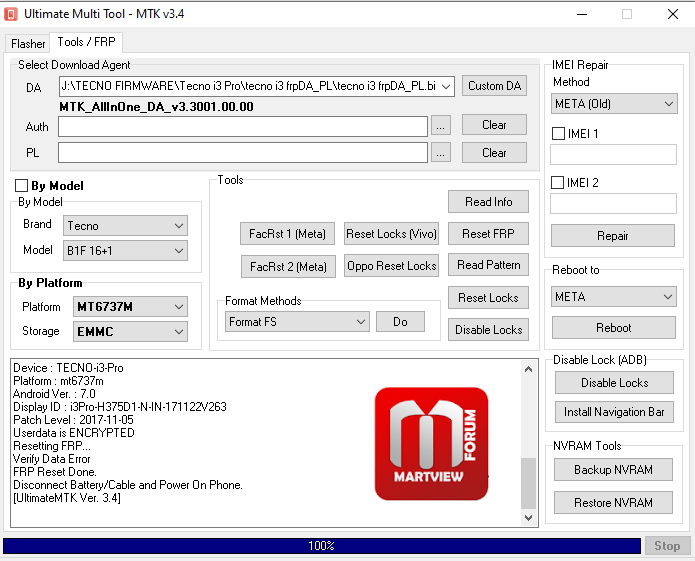Viewport: 695px width, 561px height.
Task: Open the Format Methods dropdown
Action: coord(297,322)
